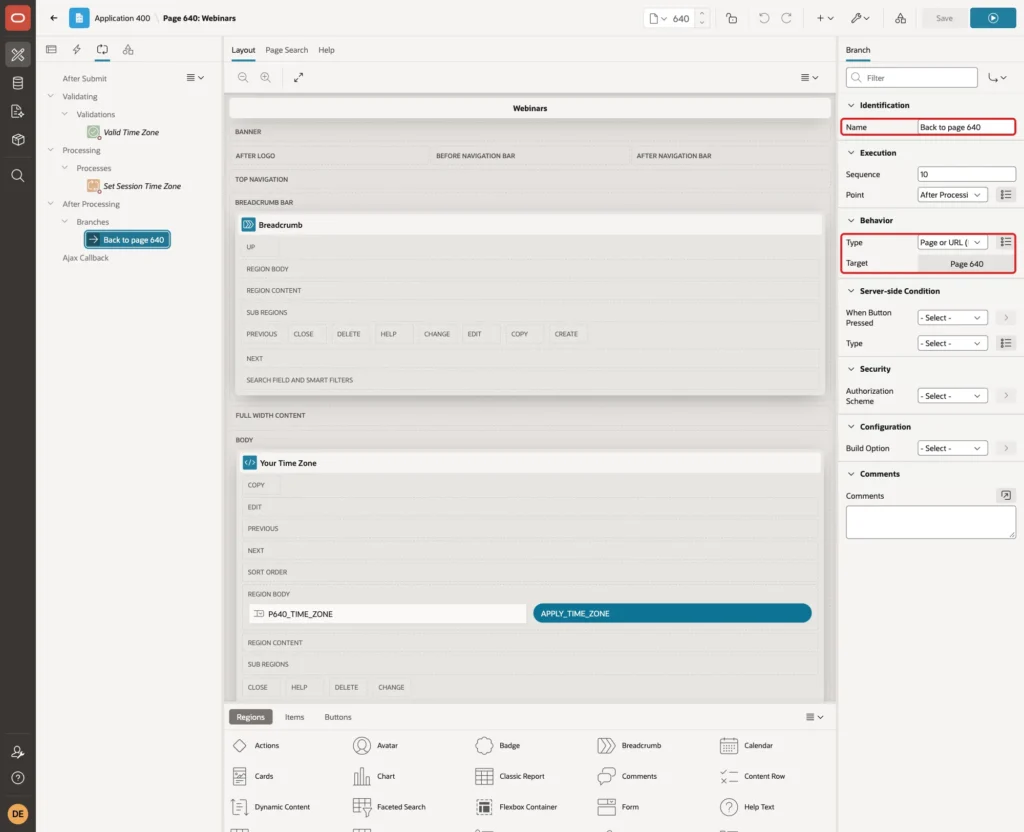Open the When Button Pressed dropdown
The image size is (1024, 832).
tap(952, 317)
